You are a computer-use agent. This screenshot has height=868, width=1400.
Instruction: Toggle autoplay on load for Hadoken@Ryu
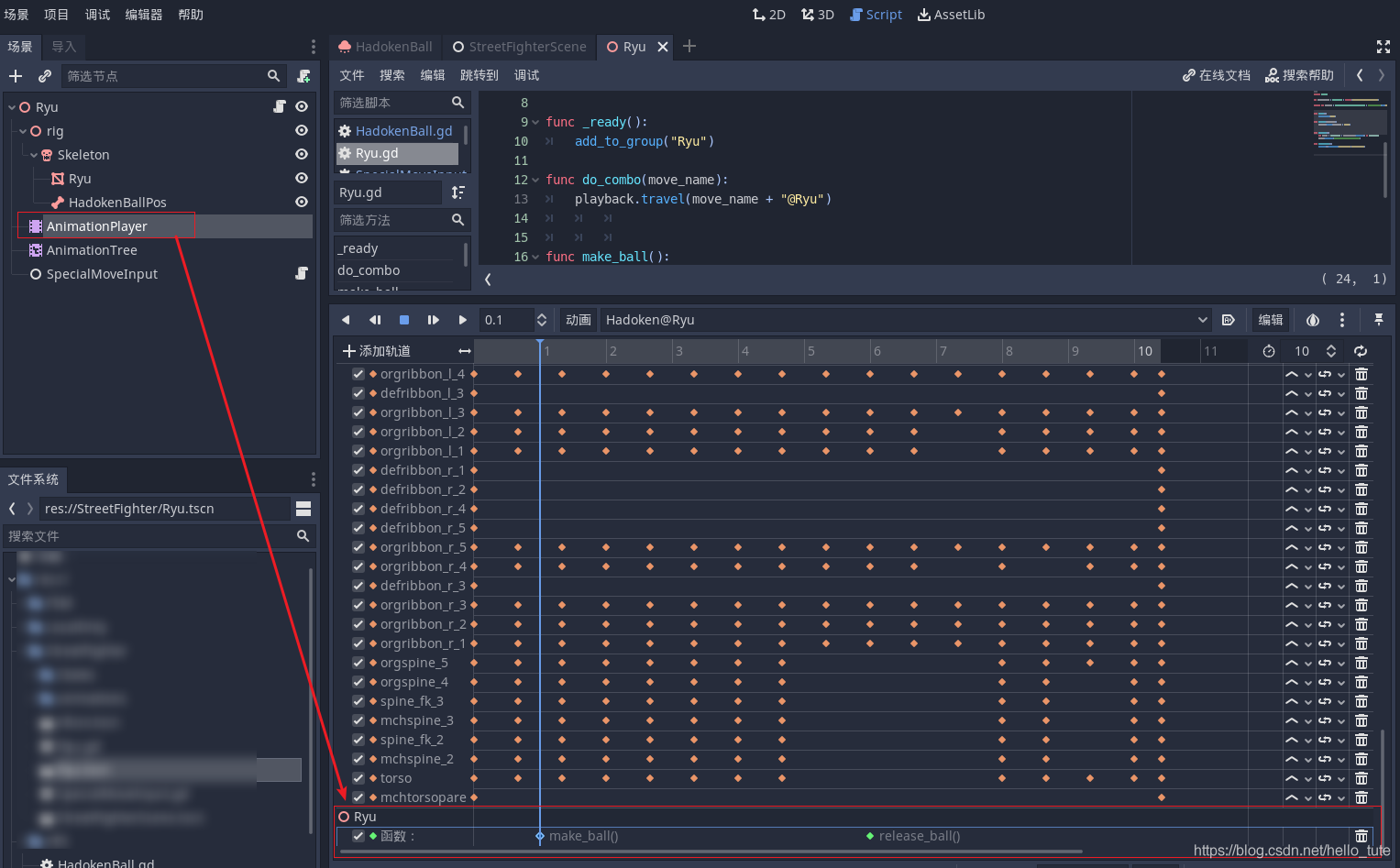tap(1229, 320)
